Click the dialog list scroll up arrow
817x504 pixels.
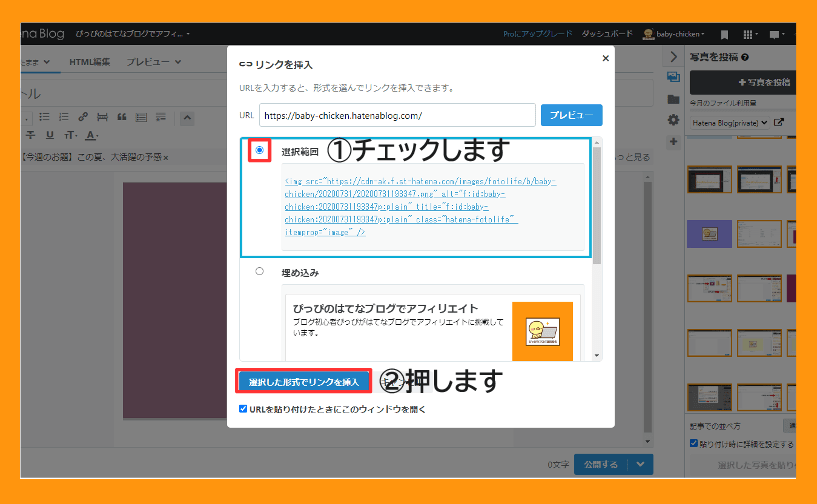pos(597,142)
